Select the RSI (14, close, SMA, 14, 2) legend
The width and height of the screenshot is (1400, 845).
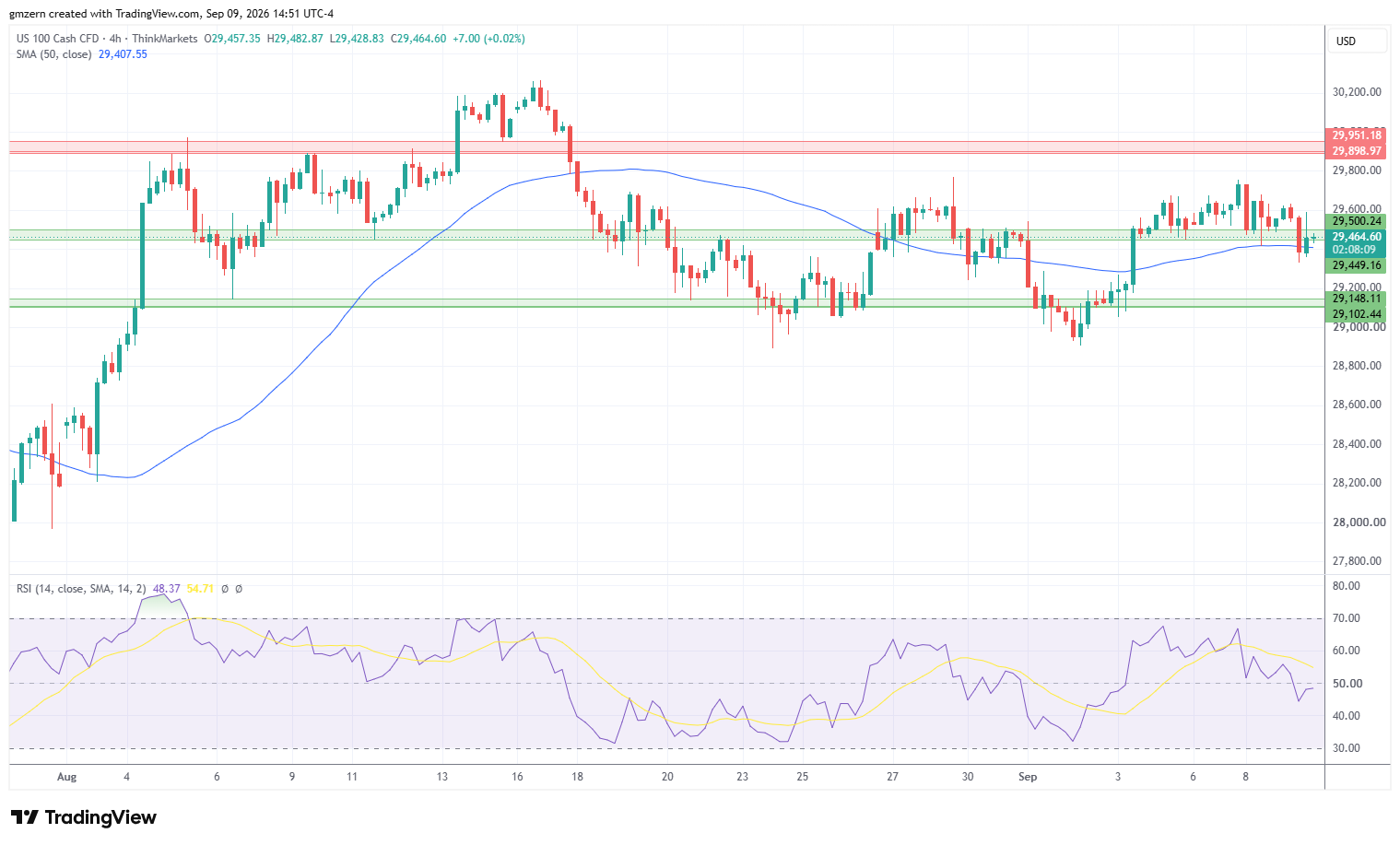[x=81, y=589]
